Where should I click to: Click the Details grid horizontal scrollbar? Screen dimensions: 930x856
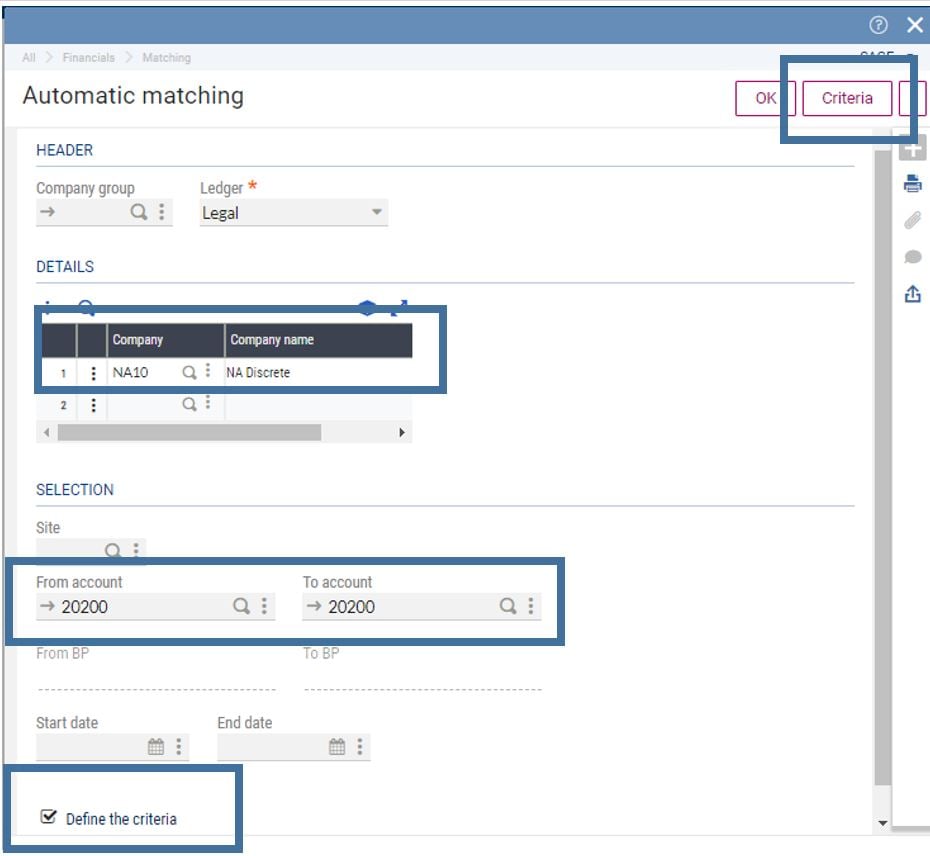pyautogui.click(x=188, y=433)
